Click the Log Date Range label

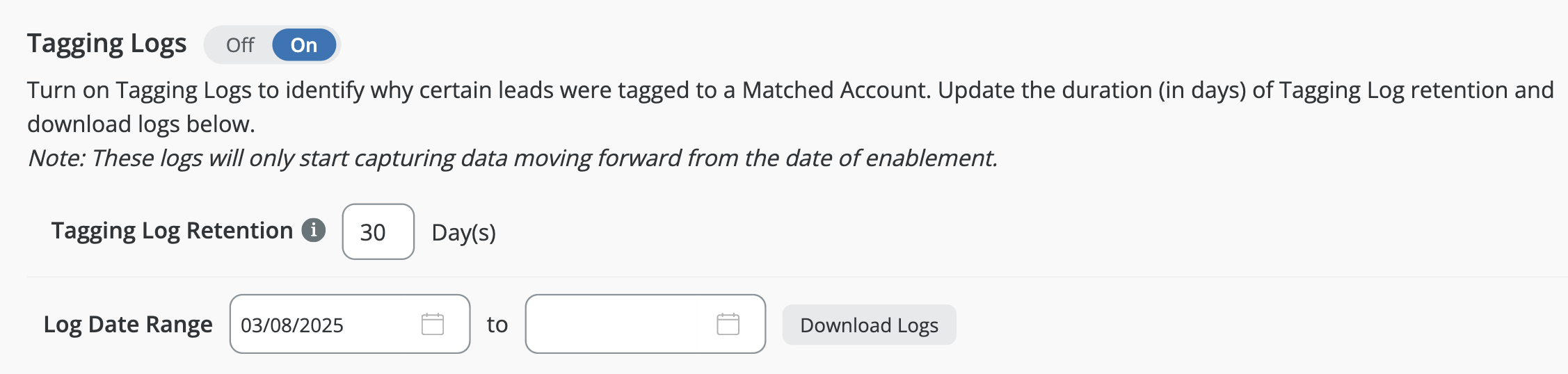coord(128,325)
